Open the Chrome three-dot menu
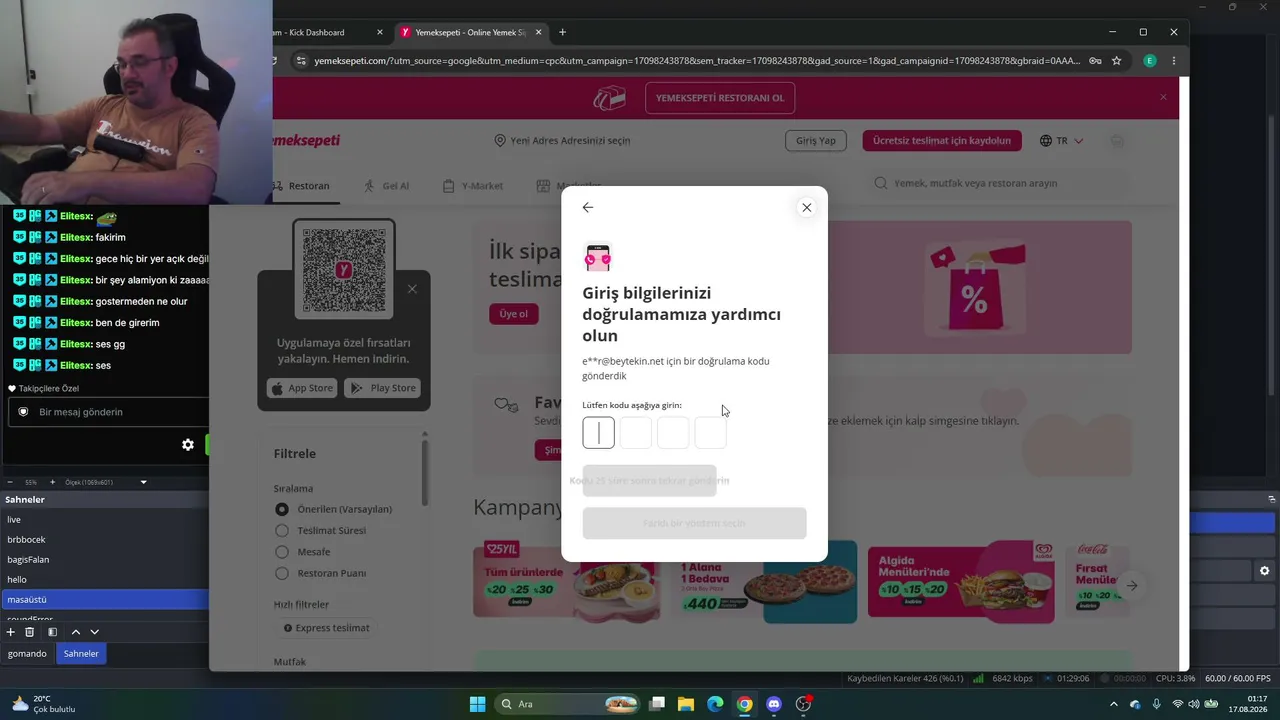Screen dimensions: 1280x720 click(1174, 61)
